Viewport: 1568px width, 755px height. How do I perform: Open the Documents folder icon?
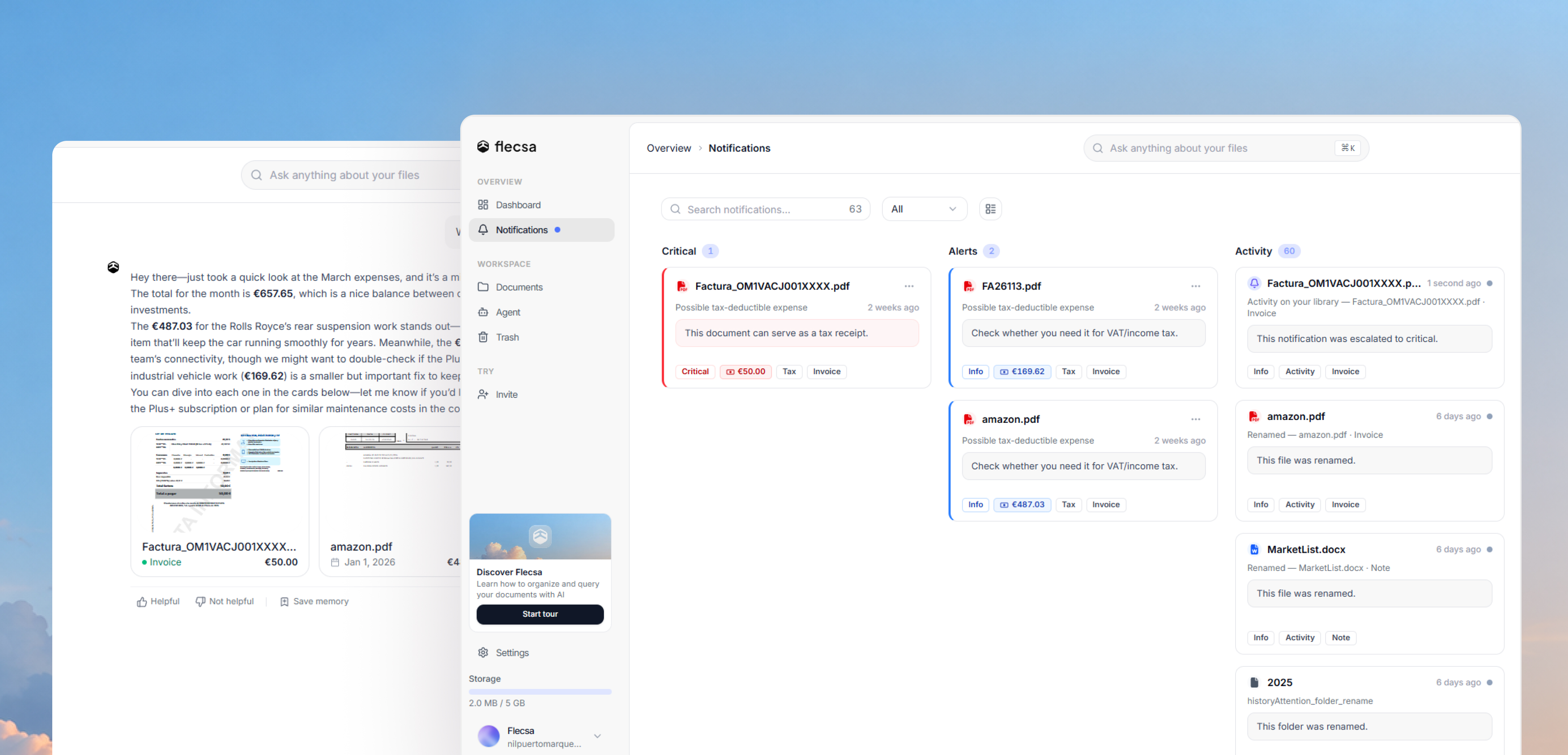[x=483, y=287]
